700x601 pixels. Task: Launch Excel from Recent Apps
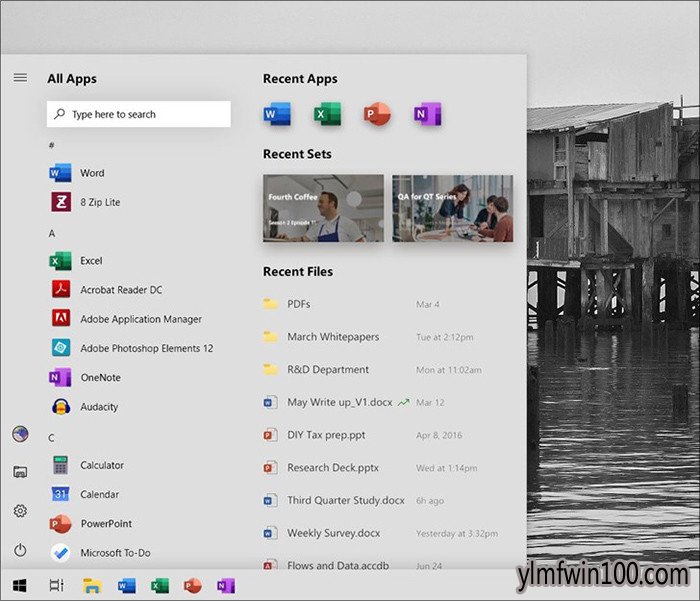pyautogui.click(x=327, y=114)
